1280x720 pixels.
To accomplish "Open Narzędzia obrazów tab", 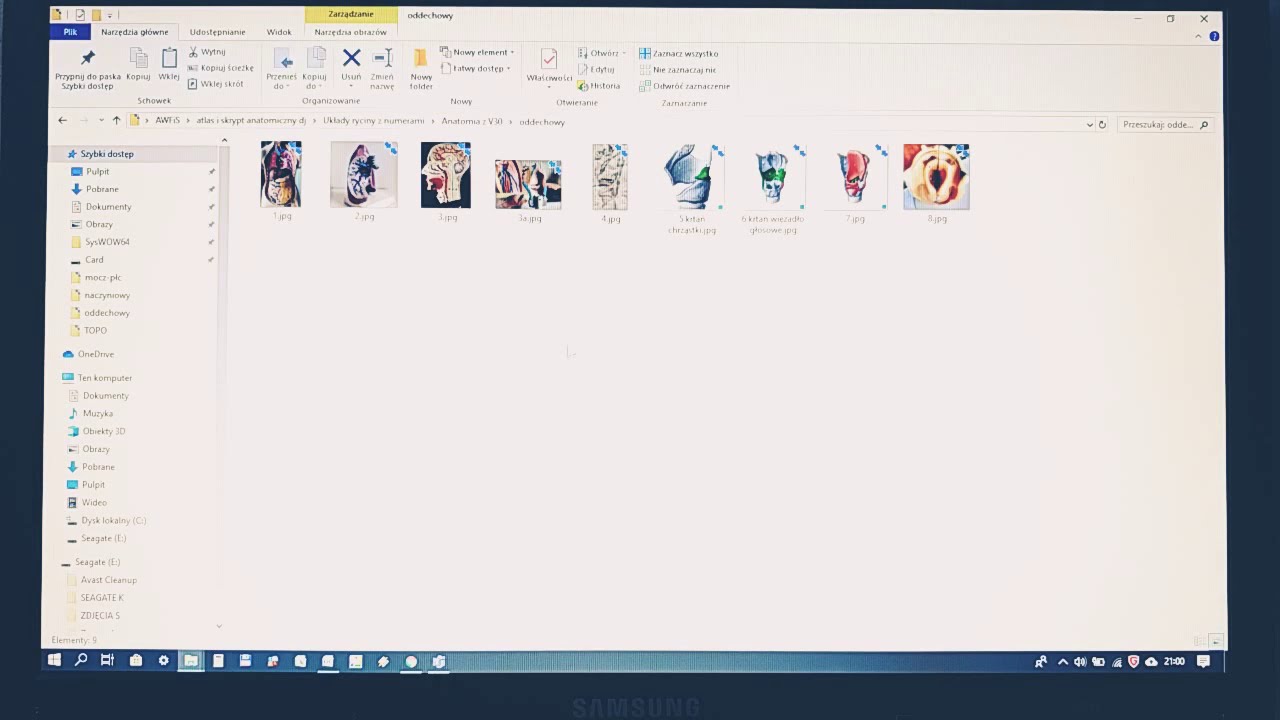I will point(350,32).
